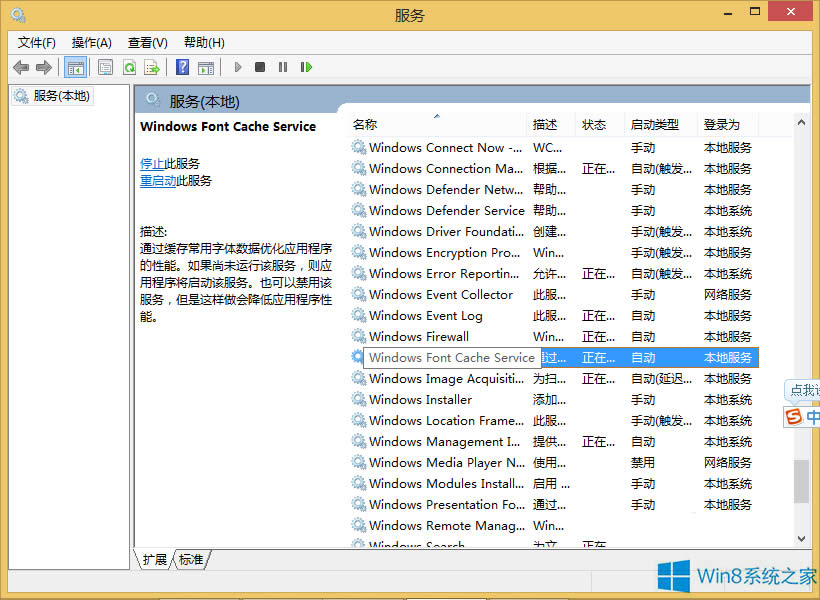Sort services by the 名称 column header
Image resolution: width=820 pixels, height=600 pixels.
click(x=365, y=124)
